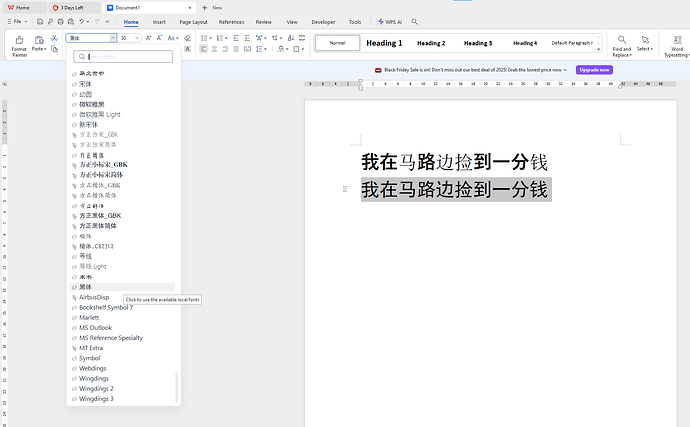Switch to the Page Layout tab

tap(193, 22)
